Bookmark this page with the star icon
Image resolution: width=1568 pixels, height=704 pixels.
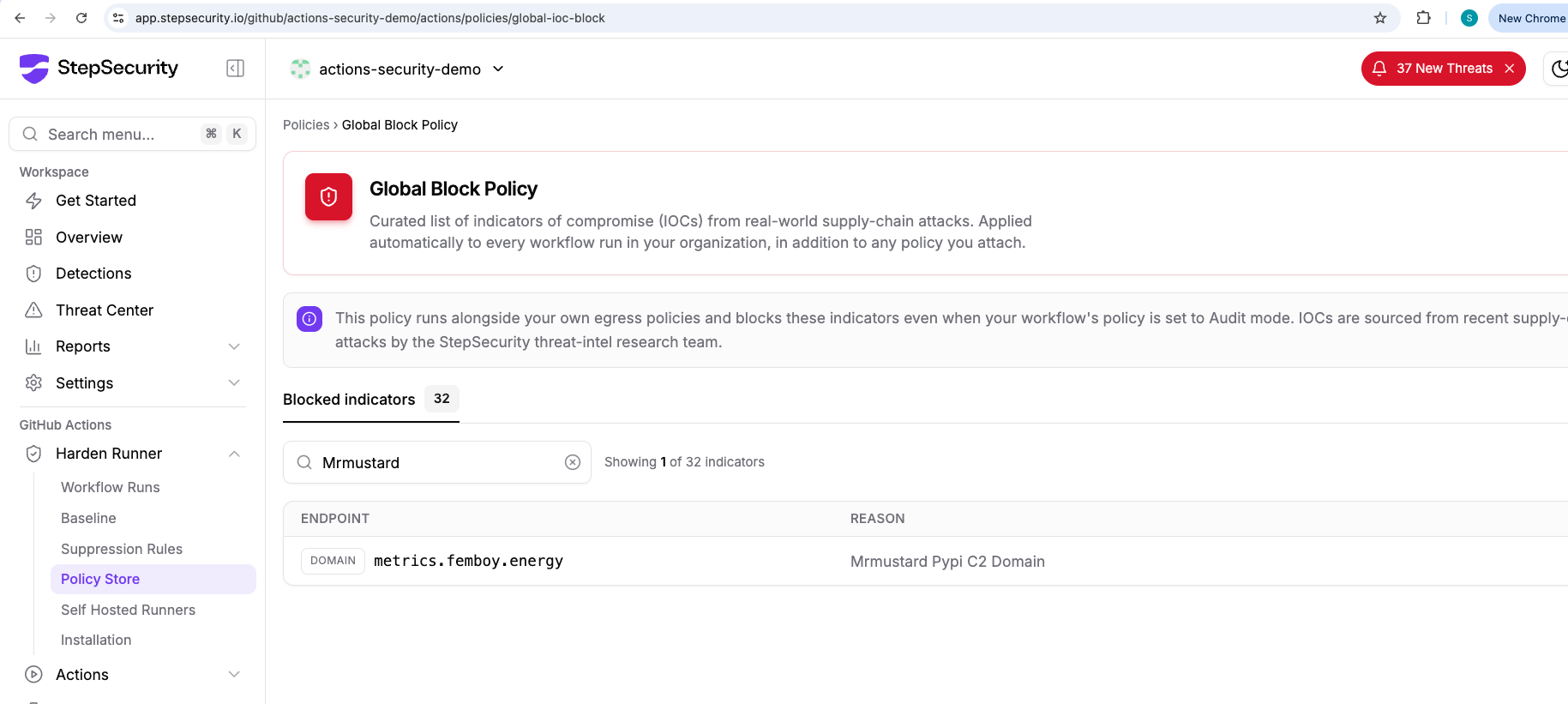click(x=1380, y=18)
